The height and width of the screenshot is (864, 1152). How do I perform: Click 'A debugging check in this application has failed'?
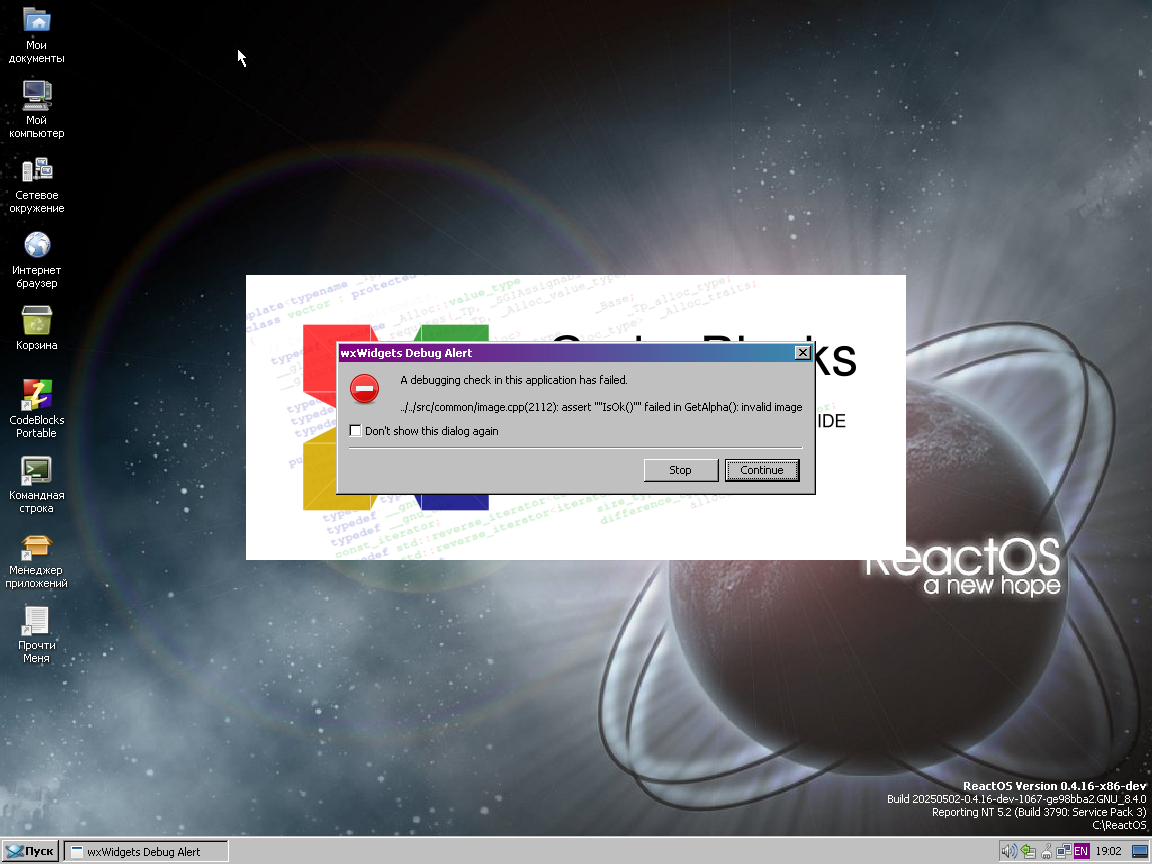click(x=514, y=380)
